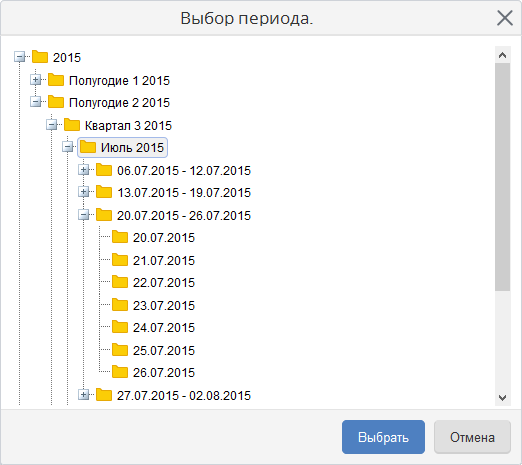Collapse the root 2015 year node
Viewport: 522px width, 465px height.
19,57
